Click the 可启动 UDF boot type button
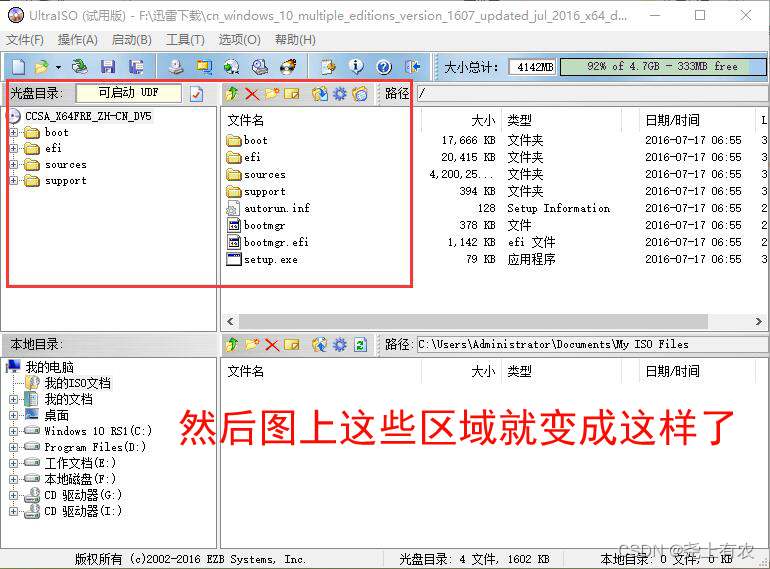Image resolution: width=770 pixels, height=569 pixels. tap(128, 93)
